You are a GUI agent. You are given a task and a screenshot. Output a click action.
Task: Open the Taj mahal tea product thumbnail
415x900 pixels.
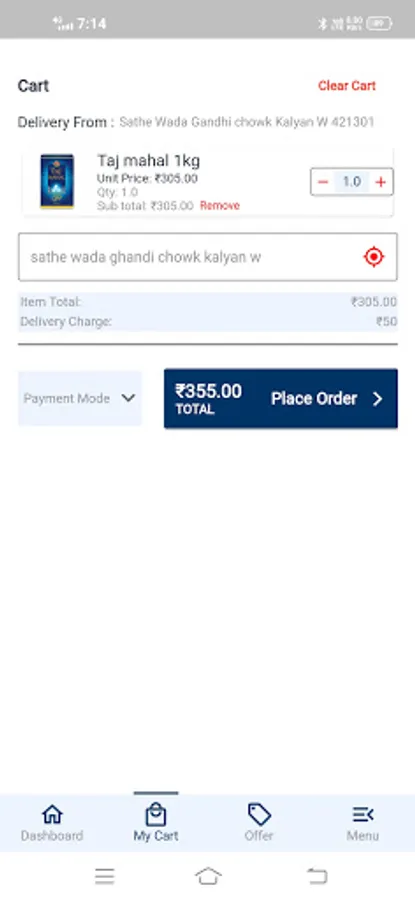pyautogui.click(x=57, y=181)
